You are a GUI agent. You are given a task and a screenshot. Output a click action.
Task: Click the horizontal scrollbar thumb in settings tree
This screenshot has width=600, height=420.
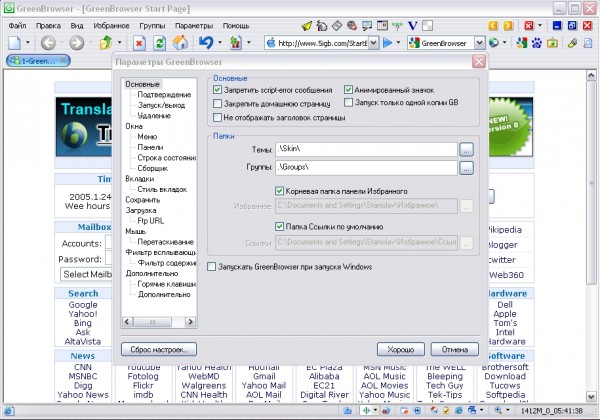point(152,322)
